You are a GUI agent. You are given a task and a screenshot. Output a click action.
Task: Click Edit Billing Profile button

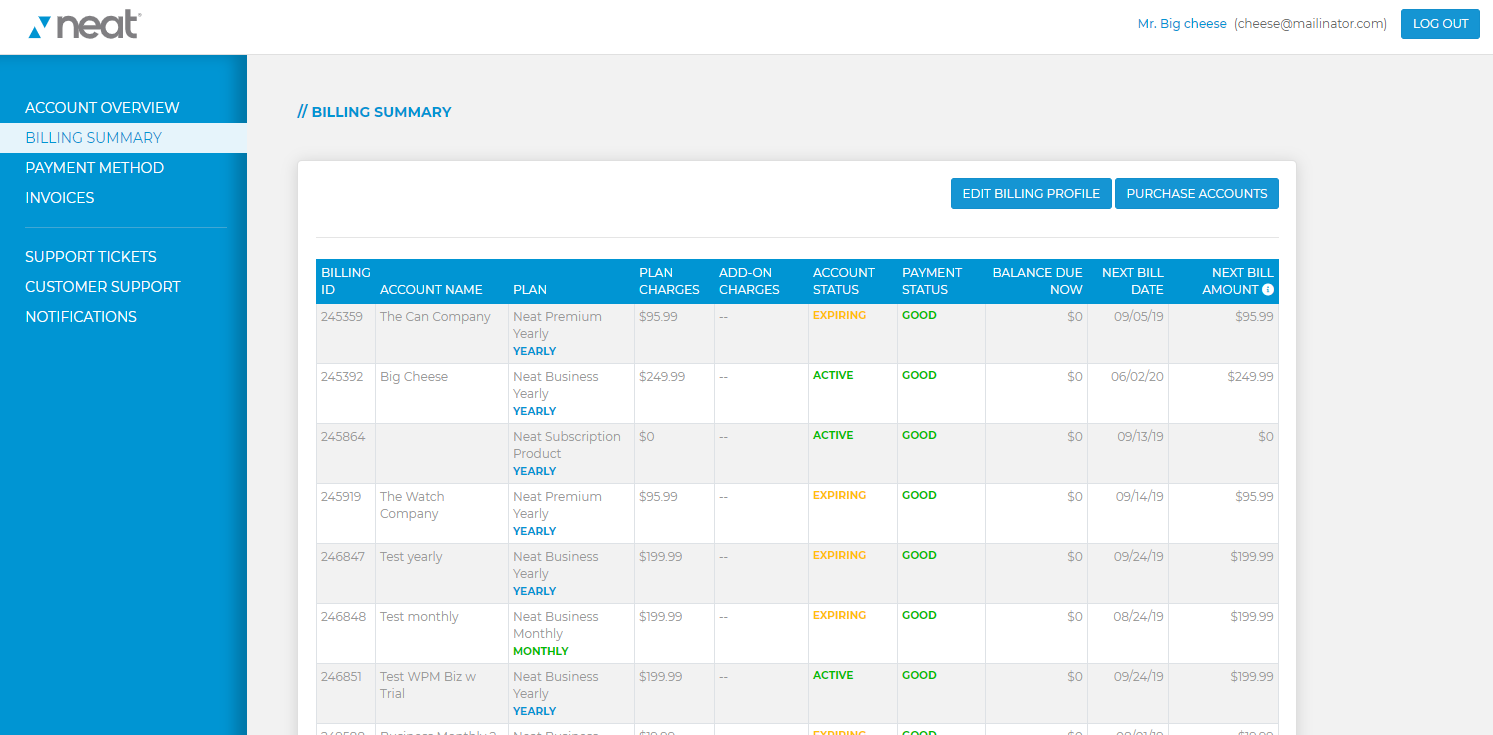point(1031,194)
